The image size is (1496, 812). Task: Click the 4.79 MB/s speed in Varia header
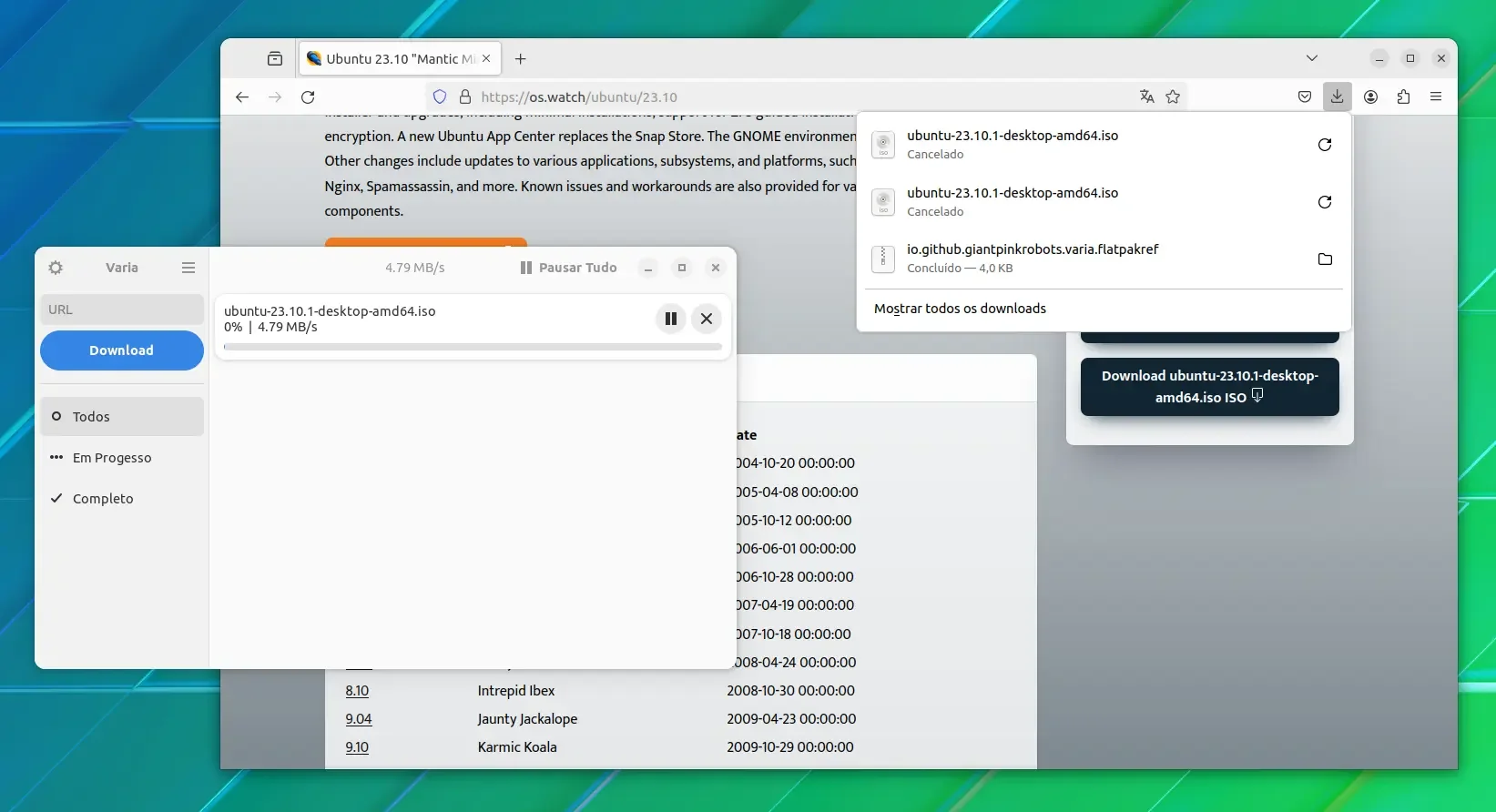pyautogui.click(x=415, y=268)
